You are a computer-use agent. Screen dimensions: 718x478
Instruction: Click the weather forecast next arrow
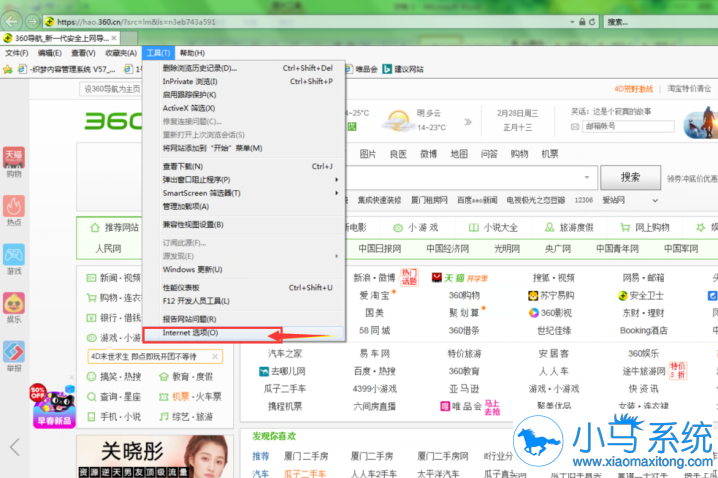(x=468, y=122)
